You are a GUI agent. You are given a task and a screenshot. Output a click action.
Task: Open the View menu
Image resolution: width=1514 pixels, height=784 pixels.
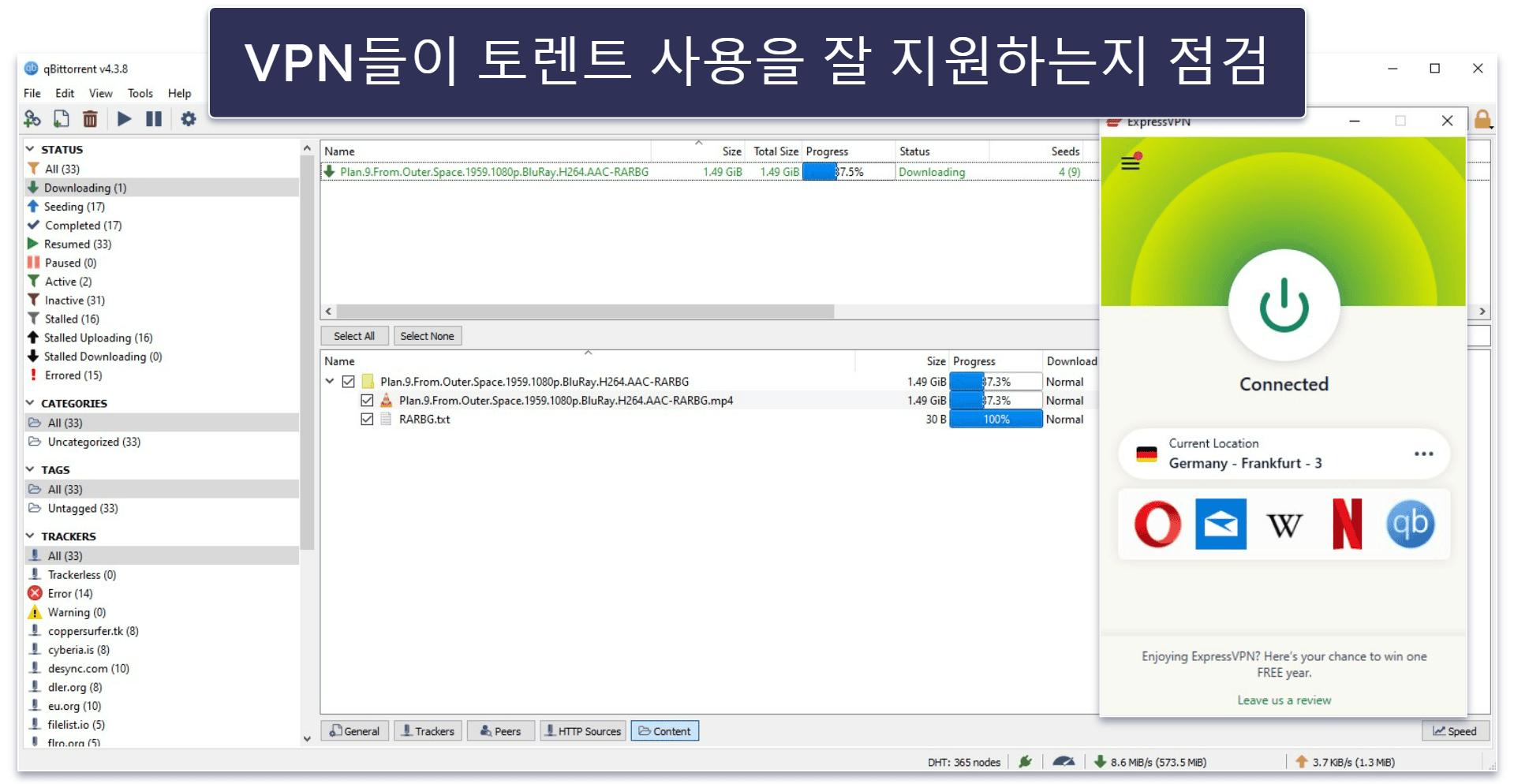pyautogui.click(x=100, y=93)
